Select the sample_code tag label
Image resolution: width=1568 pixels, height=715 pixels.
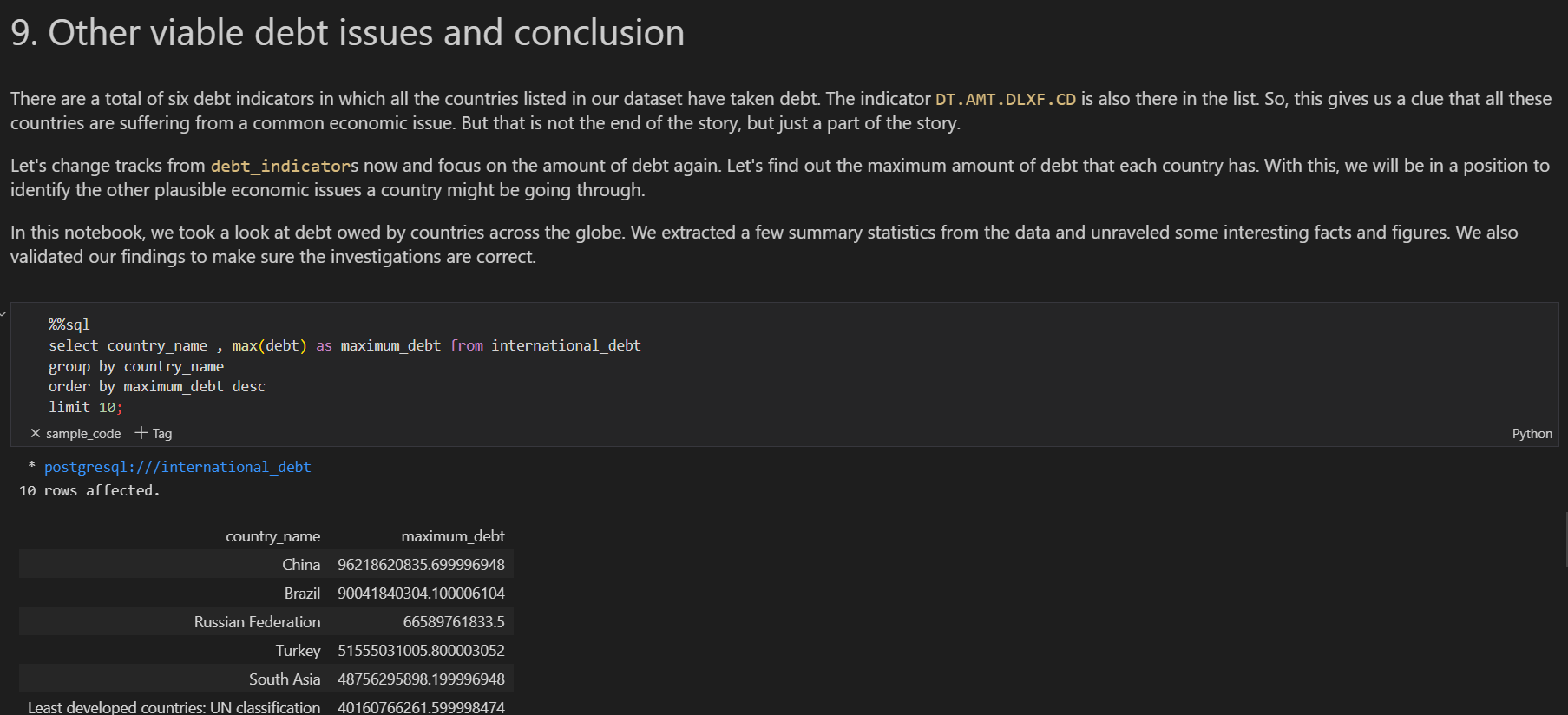83,433
